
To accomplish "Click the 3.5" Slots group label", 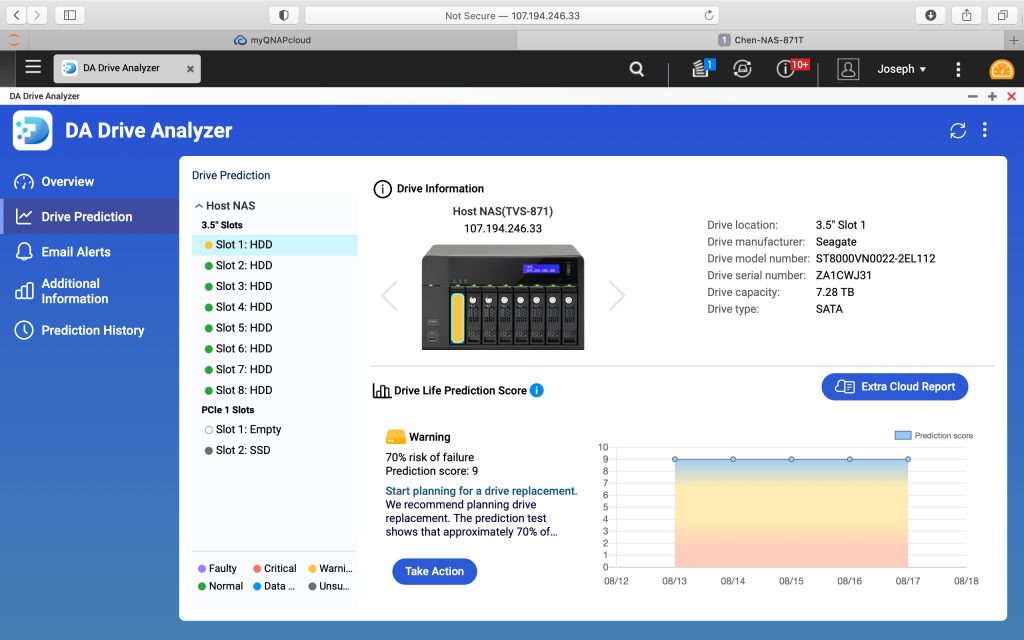I will [222, 225].
